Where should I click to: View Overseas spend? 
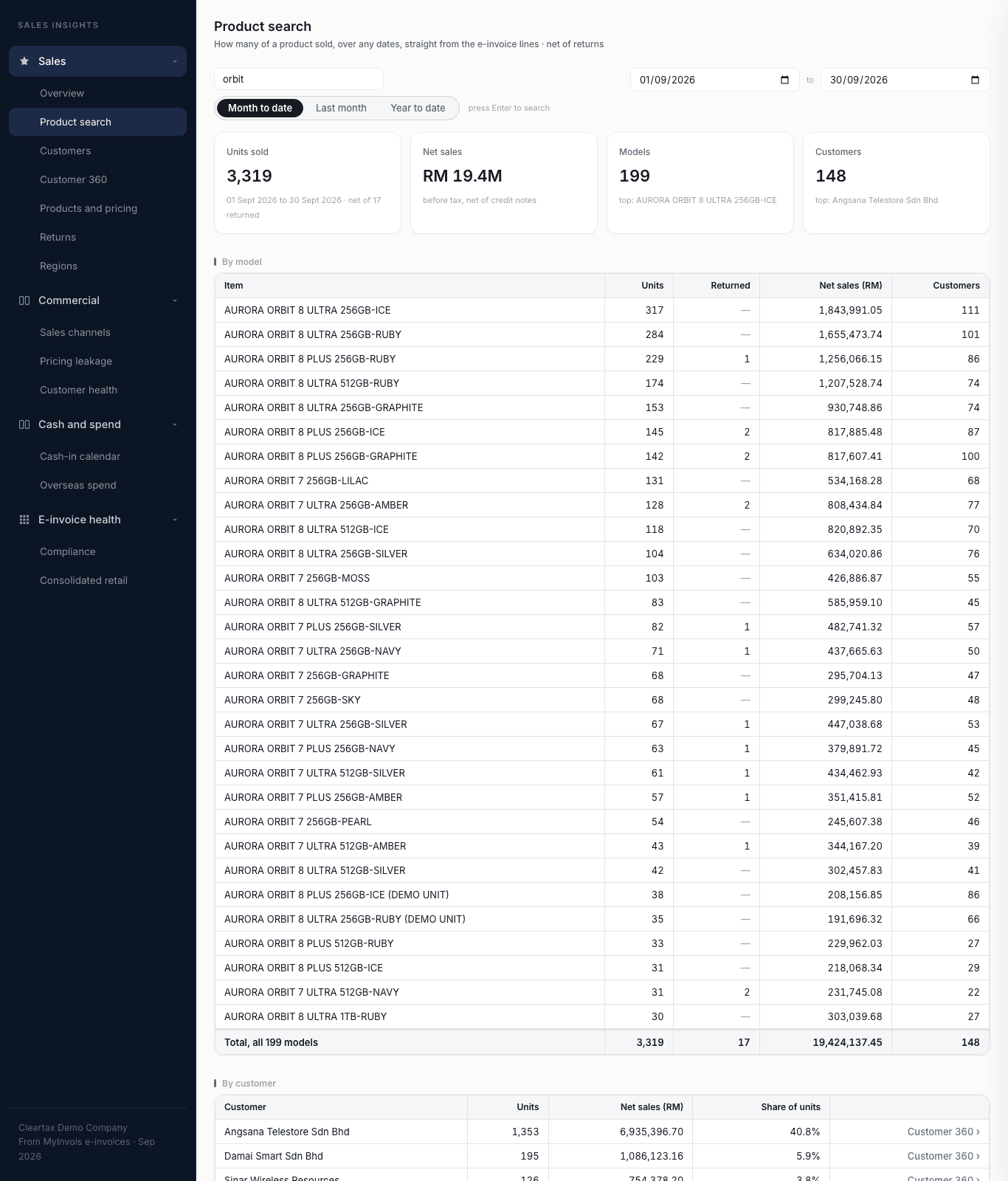pyautogui.click(x=97, y=485)
